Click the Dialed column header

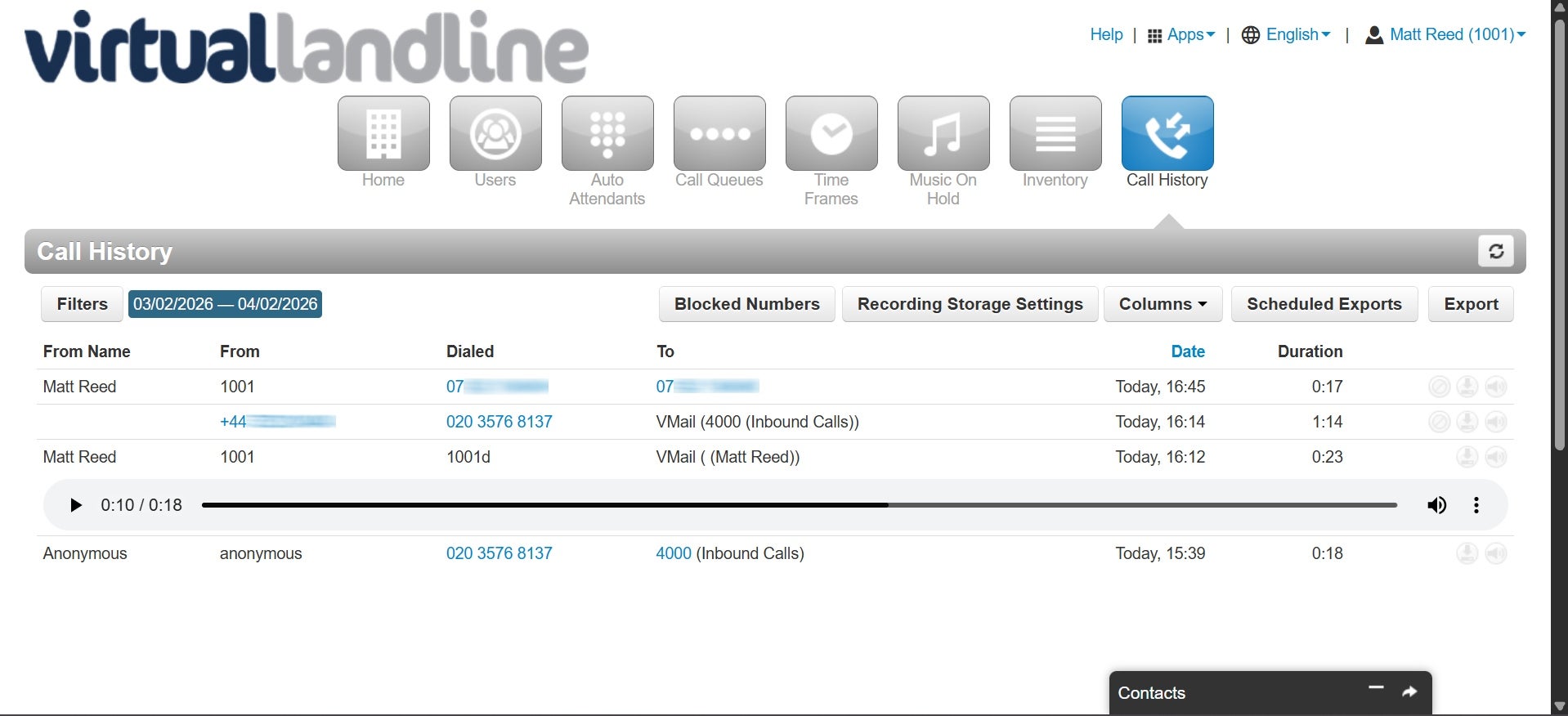point(470,351)
